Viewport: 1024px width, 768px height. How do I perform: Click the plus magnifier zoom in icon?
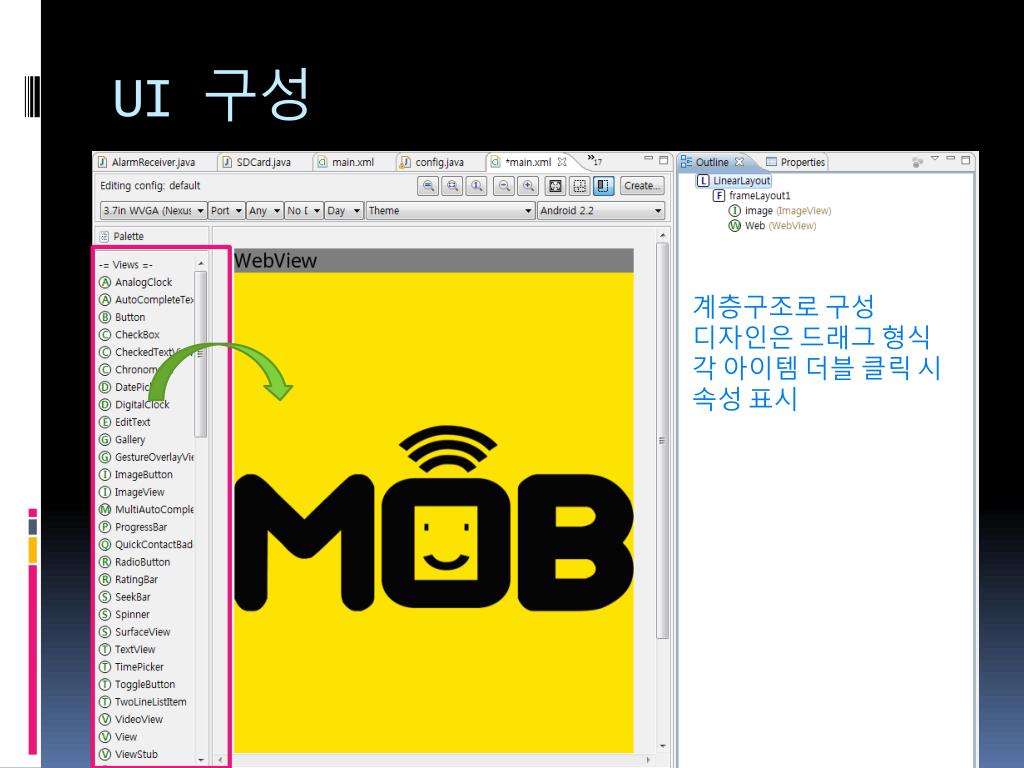tap(528, 186)
